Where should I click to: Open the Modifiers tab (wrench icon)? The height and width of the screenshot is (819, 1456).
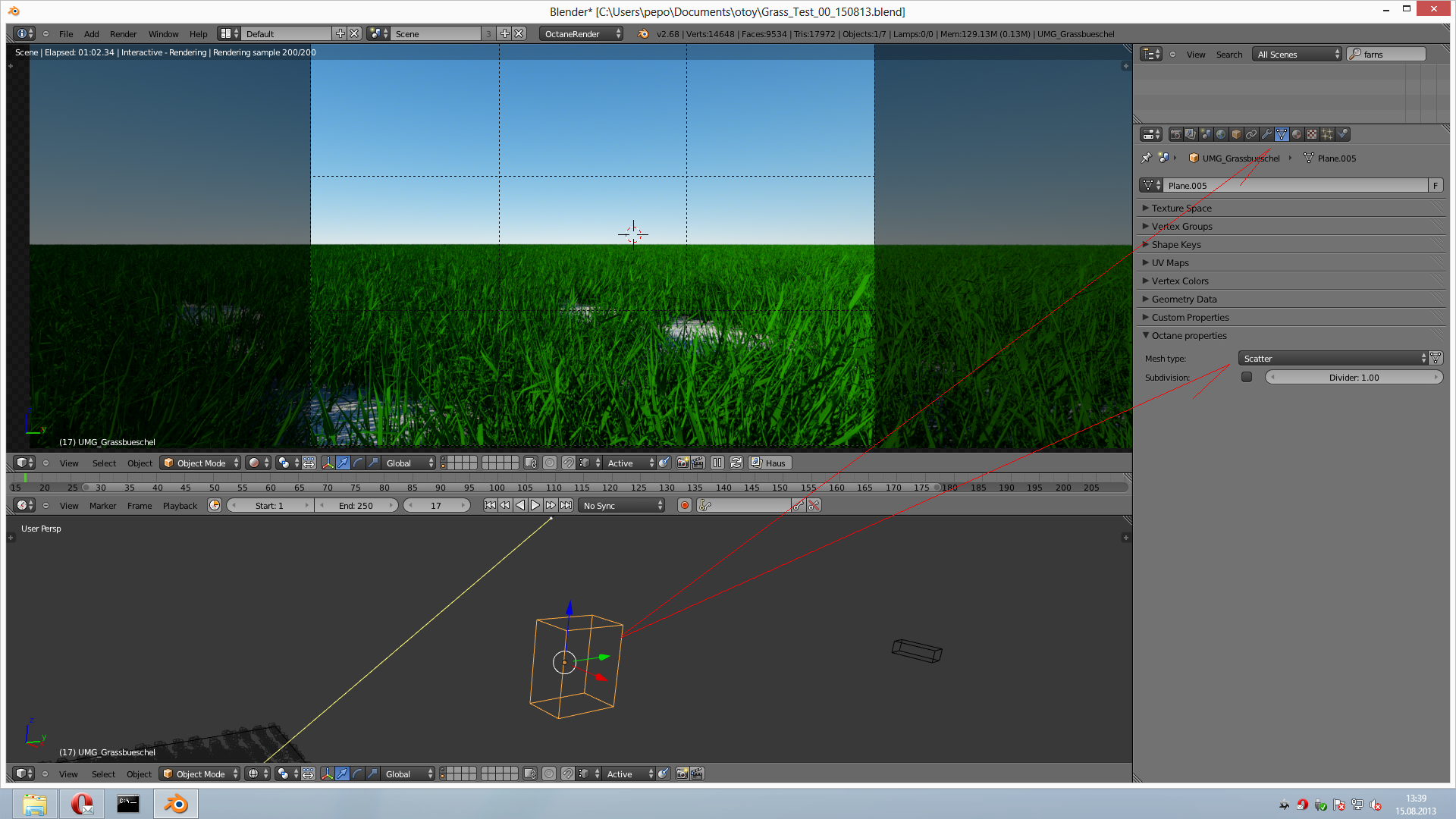pos(1266,134)
